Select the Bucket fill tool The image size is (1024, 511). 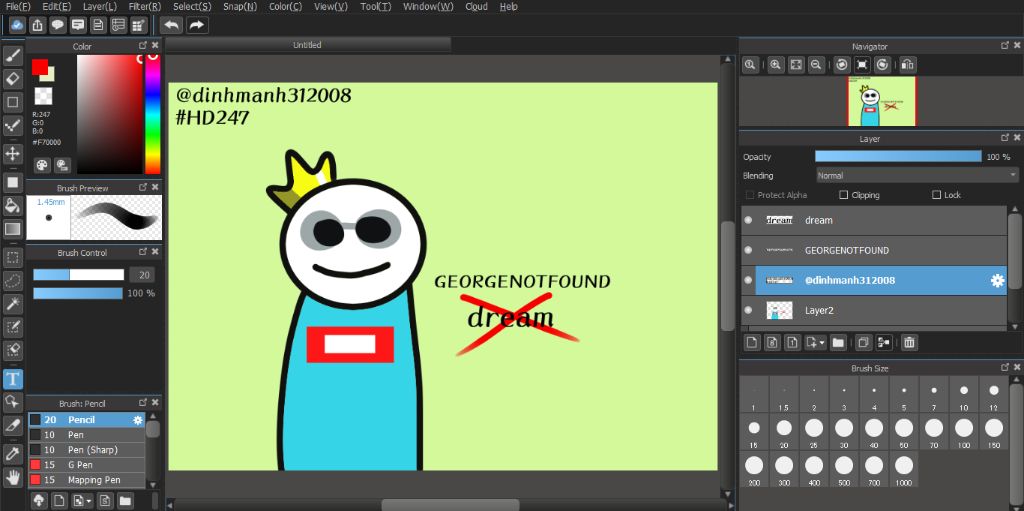point(13,205)
